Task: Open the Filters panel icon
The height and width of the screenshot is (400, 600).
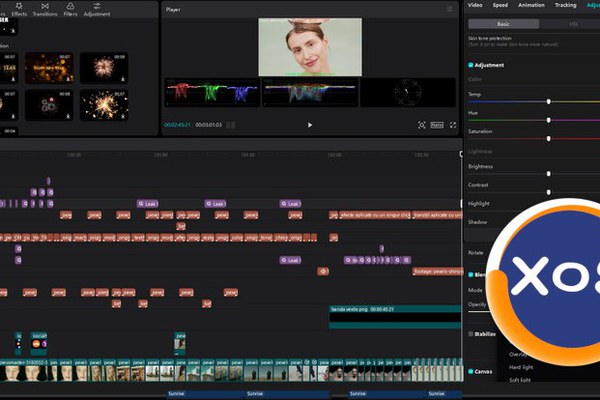Action: tap(70, 9)
